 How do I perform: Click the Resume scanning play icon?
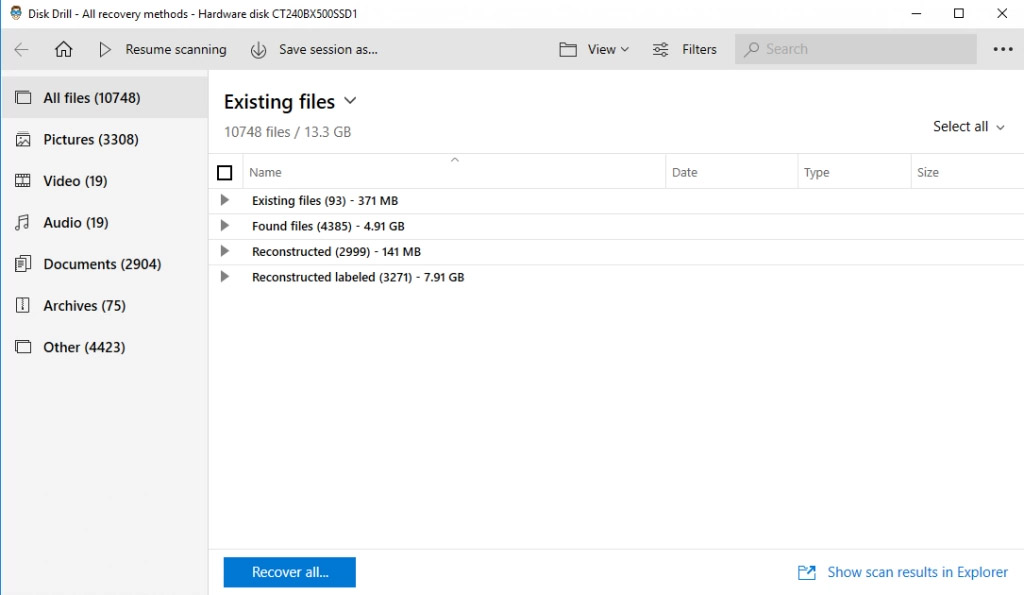tap(104, 50)
